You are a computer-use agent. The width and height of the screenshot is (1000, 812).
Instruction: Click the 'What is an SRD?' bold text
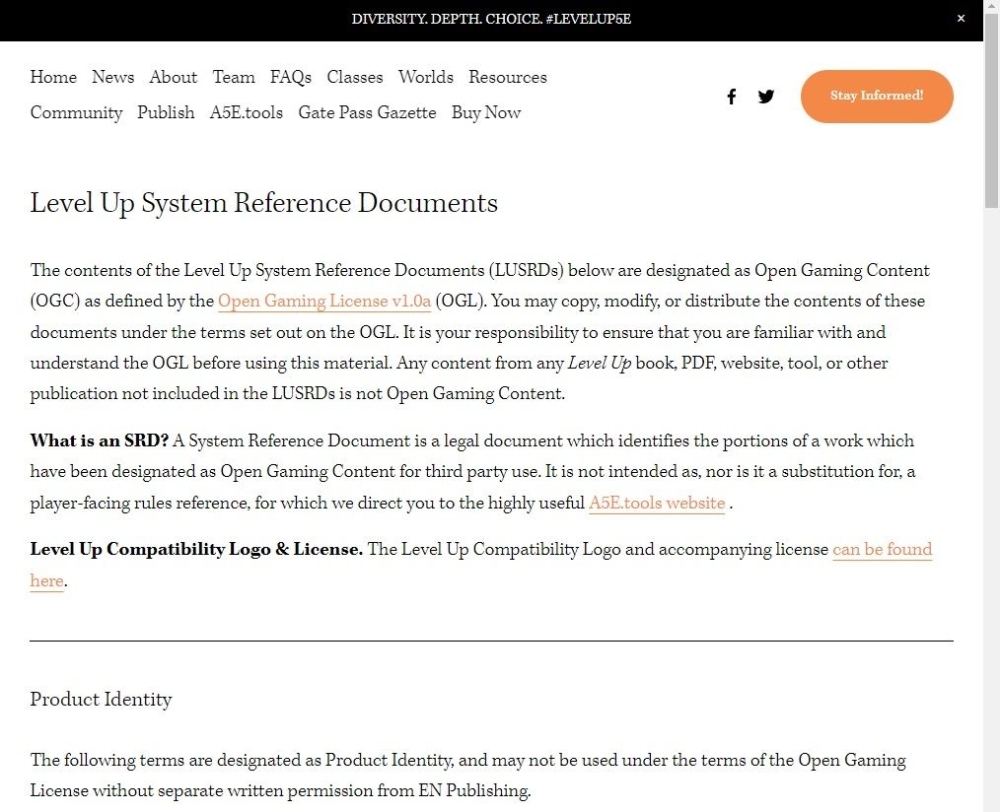coord(99,441)
